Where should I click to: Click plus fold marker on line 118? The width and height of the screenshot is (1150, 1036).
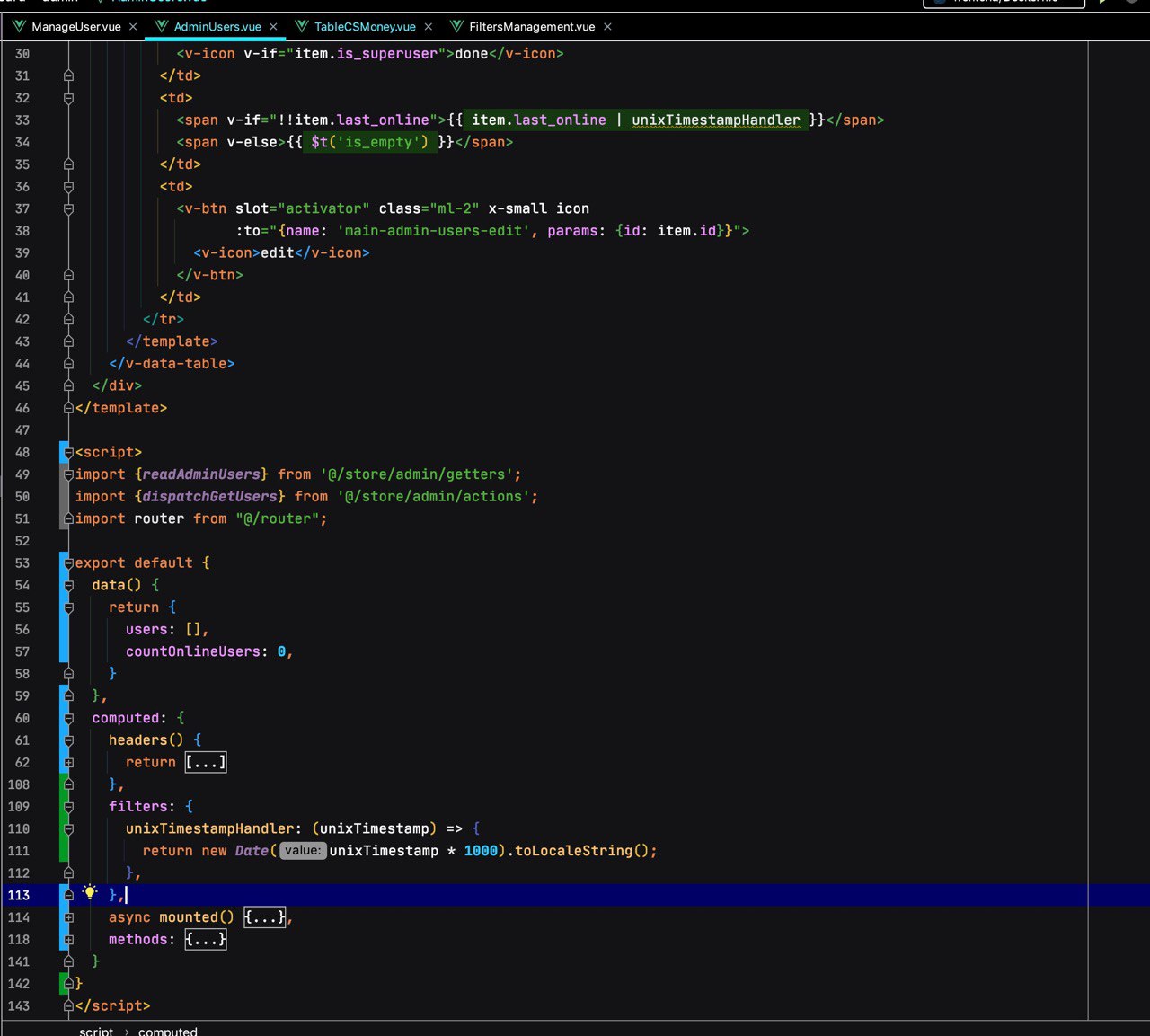coord(68,940)
